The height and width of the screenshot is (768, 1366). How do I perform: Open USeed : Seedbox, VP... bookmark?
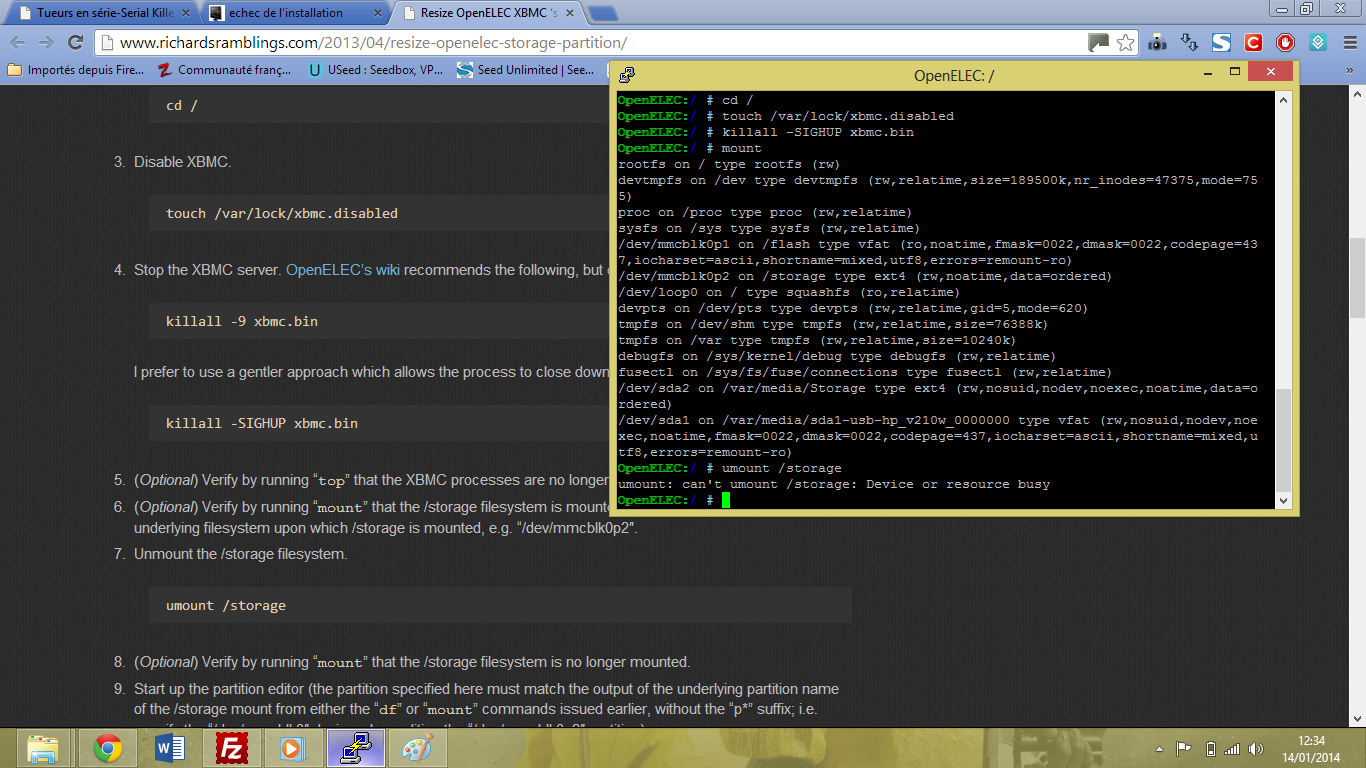[376, 70]
